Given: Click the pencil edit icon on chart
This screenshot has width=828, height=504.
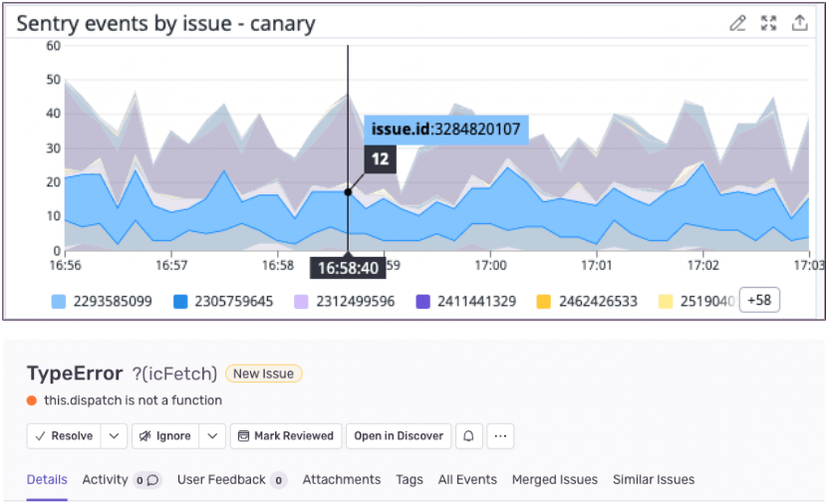Looking at the screenshot, I should (738, 23).
